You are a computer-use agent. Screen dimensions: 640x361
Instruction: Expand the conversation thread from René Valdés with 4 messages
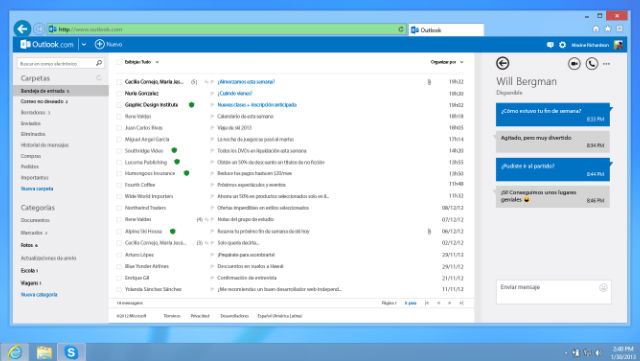click(200, 219)
